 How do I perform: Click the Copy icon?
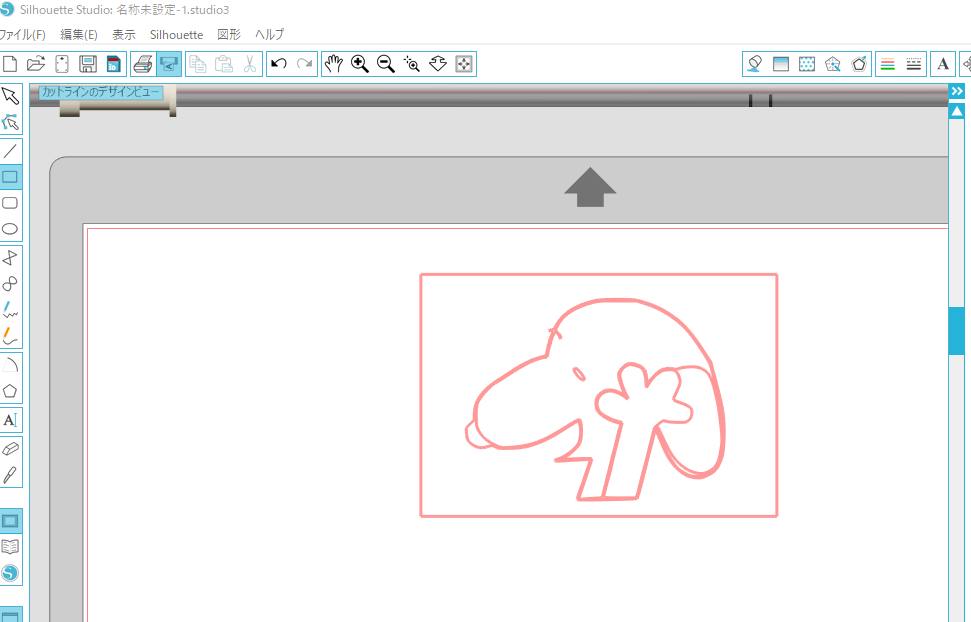click(x=198, y=64)
